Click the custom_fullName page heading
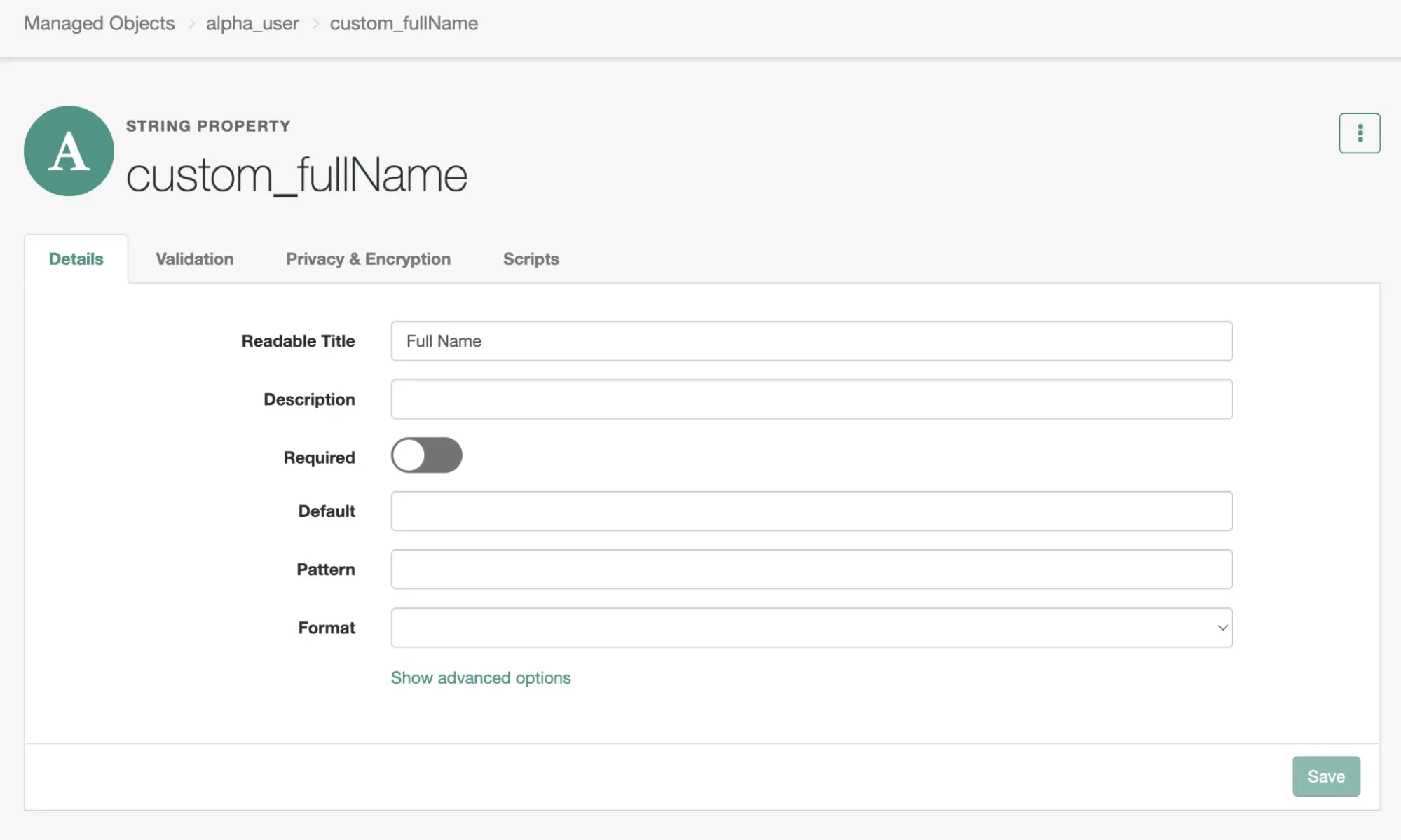Viewport: 1401px width, 840px height. [296, 175]
